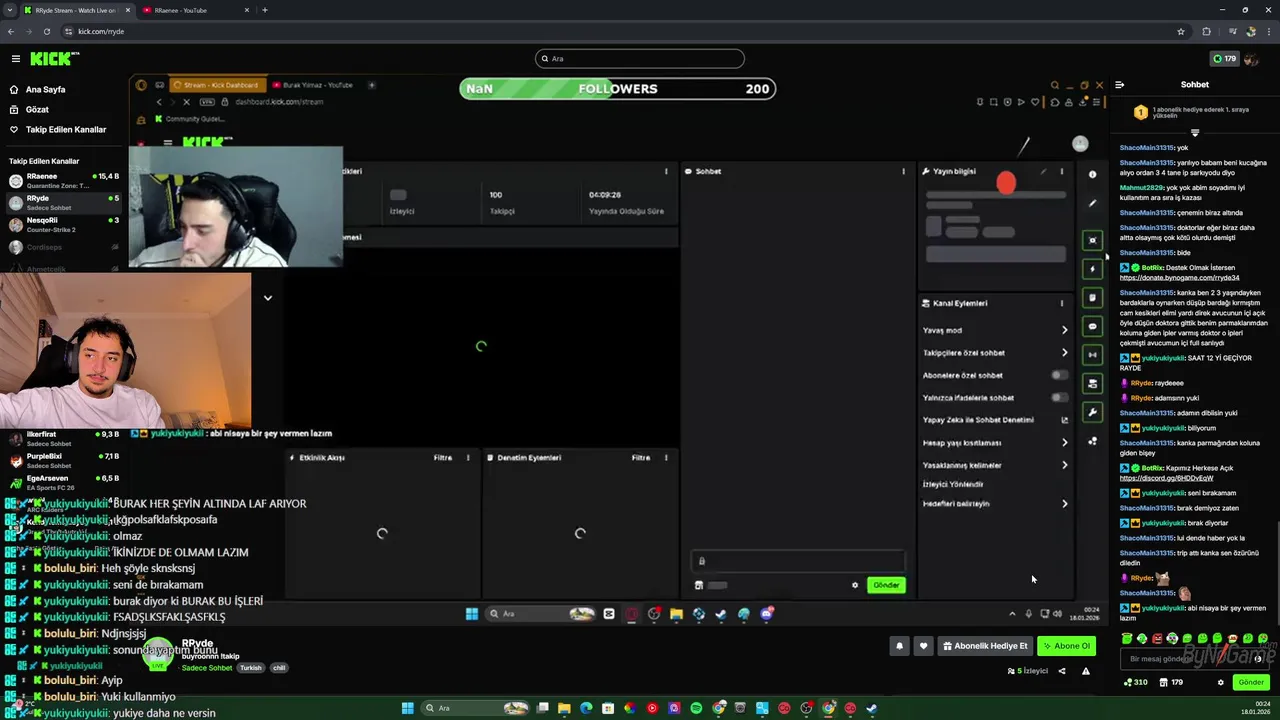Open browser extensions puzzle icon
The height and width of the screenshot is (720, 1280).
coord(1207,31)
